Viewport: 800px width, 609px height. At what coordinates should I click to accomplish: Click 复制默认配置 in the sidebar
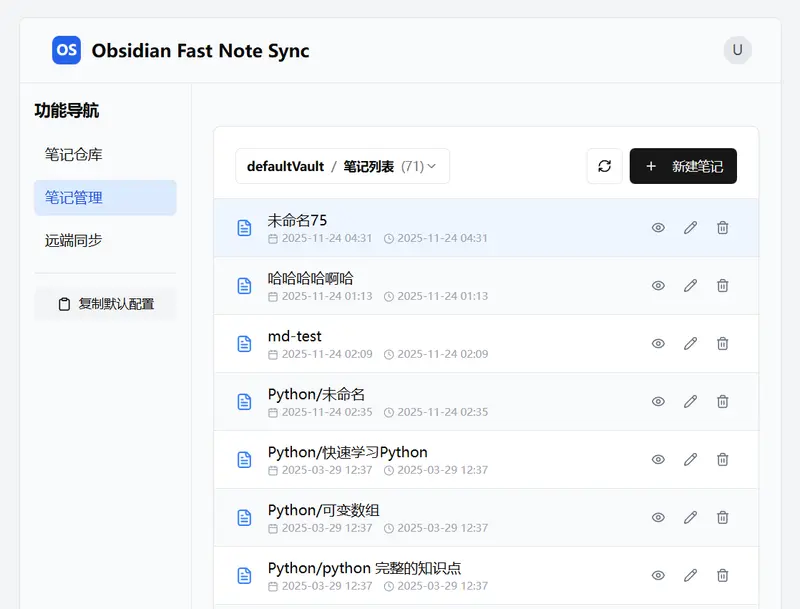coord(105,303)
